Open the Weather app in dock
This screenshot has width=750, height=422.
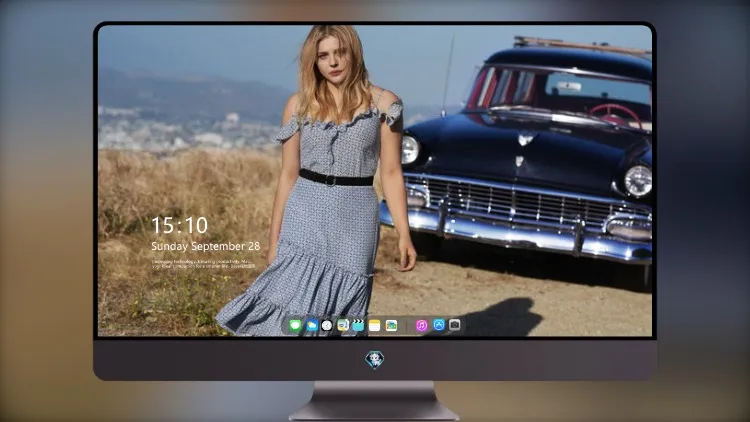click(311, 326)
